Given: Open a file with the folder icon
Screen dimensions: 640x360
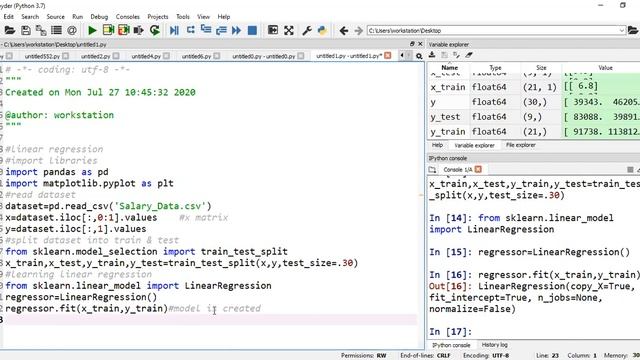Looking at the screenshot, I should pos(10,30).
